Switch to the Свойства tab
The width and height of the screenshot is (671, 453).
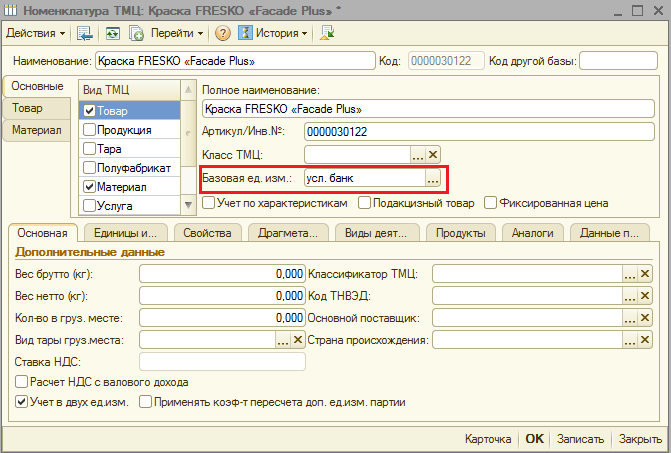point(208,233)
